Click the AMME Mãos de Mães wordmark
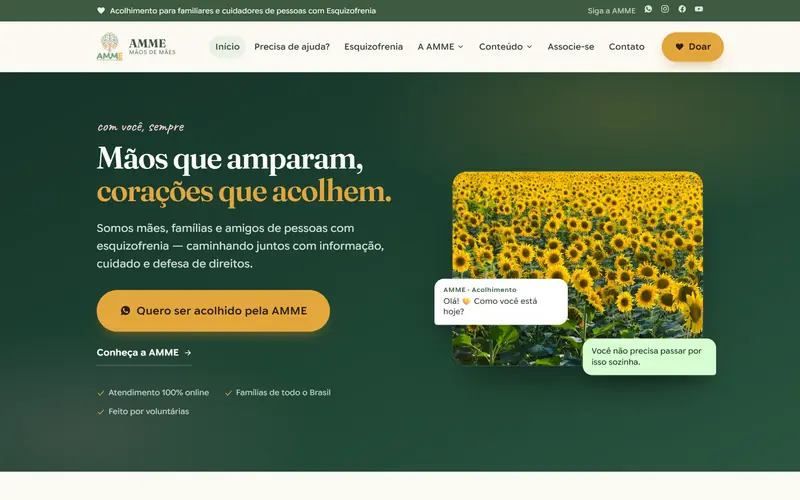This screenshot has height=500, width=800. [x=152, y=46]
